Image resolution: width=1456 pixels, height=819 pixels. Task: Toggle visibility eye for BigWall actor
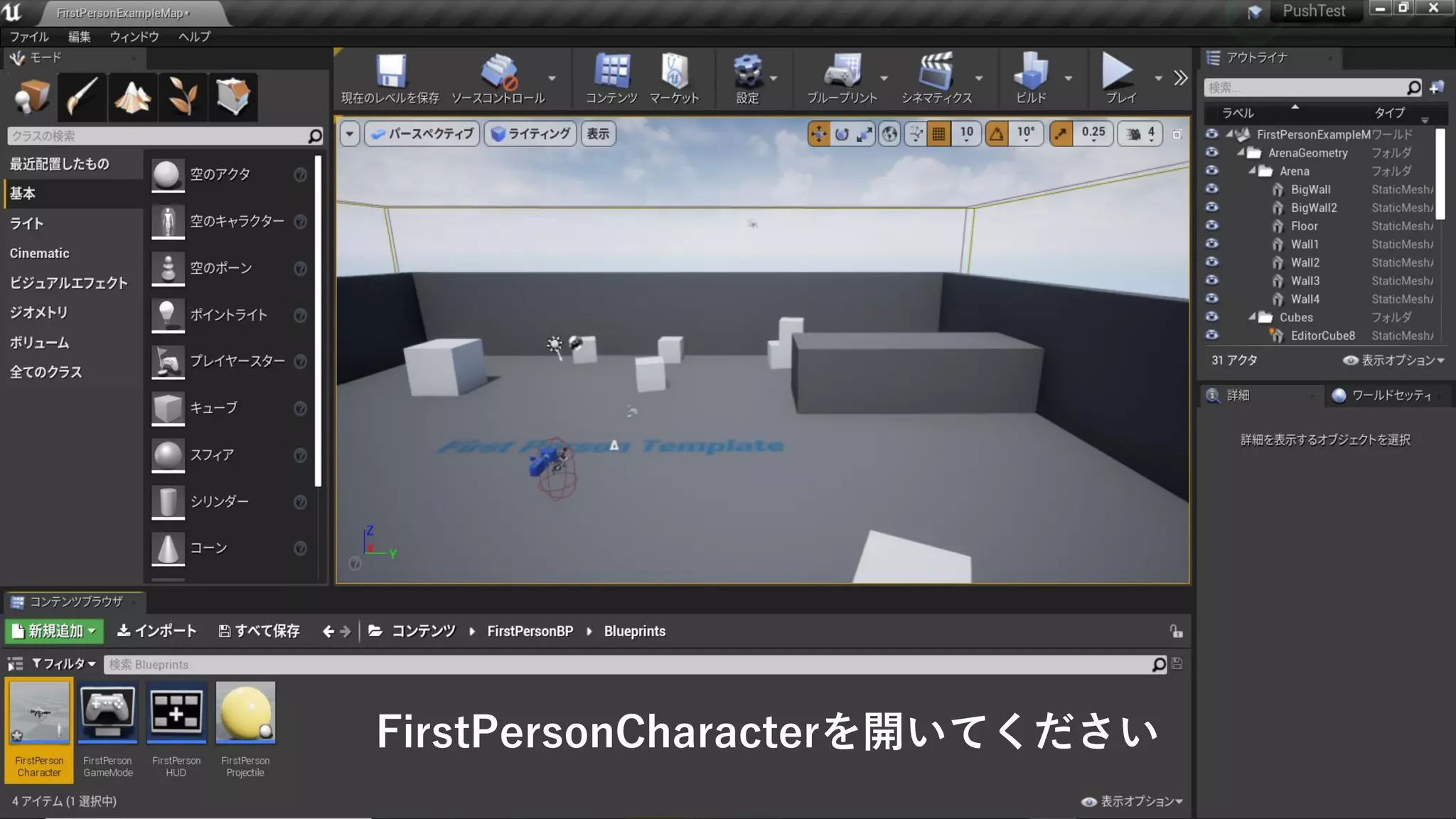[x=1212, y=189]
